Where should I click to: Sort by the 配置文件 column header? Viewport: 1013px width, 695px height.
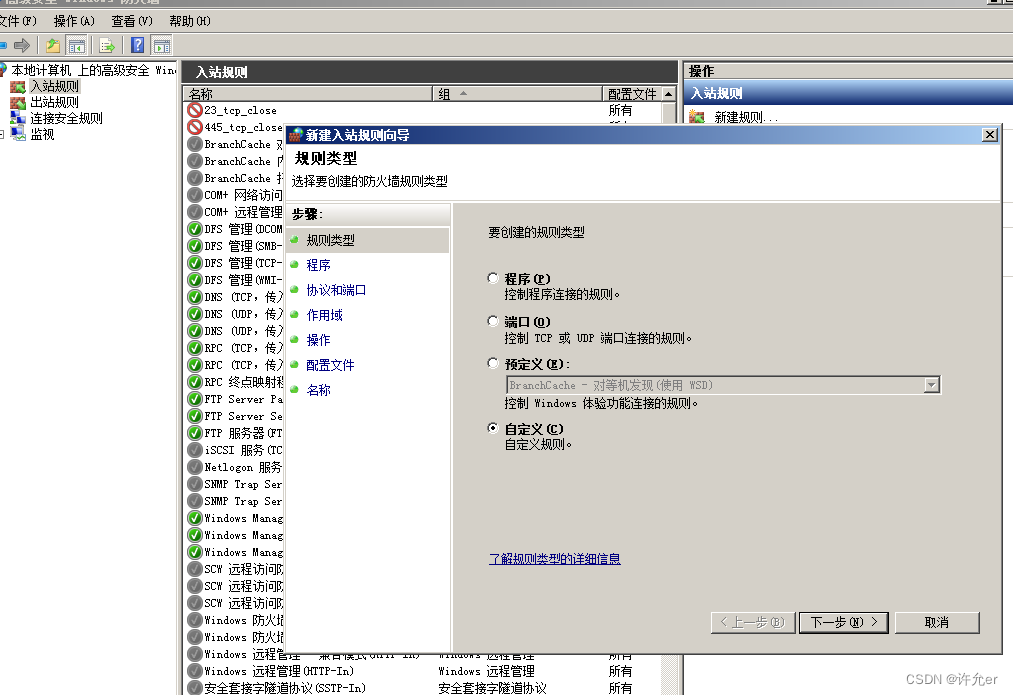point(632,94)
